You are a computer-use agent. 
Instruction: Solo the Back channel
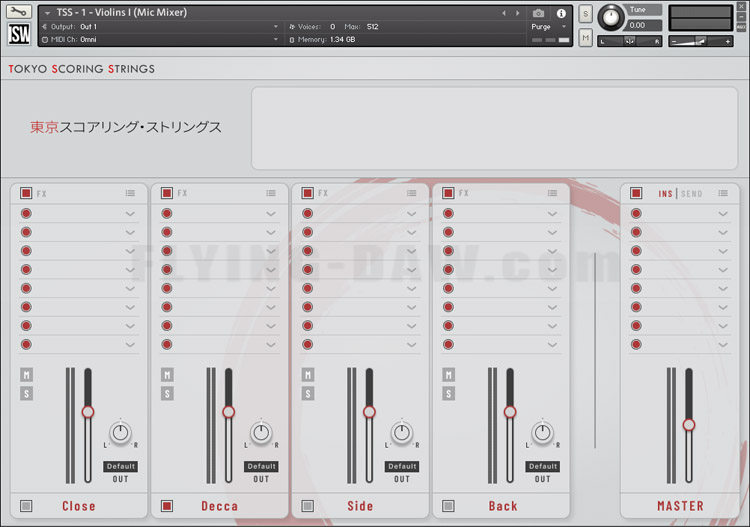point(448,394)
